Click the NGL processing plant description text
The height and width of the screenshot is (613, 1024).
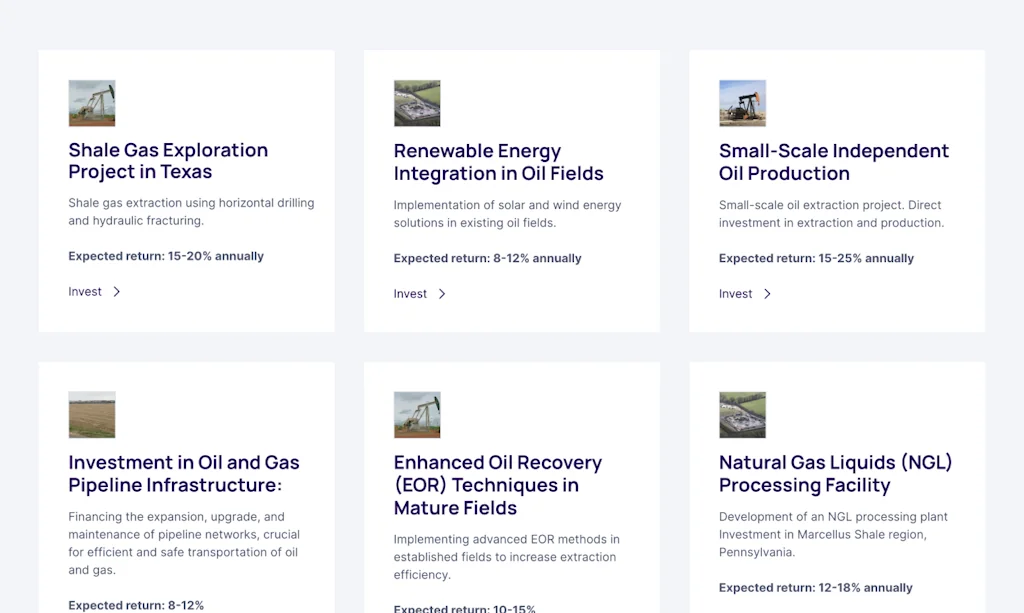tap(833, 534)
